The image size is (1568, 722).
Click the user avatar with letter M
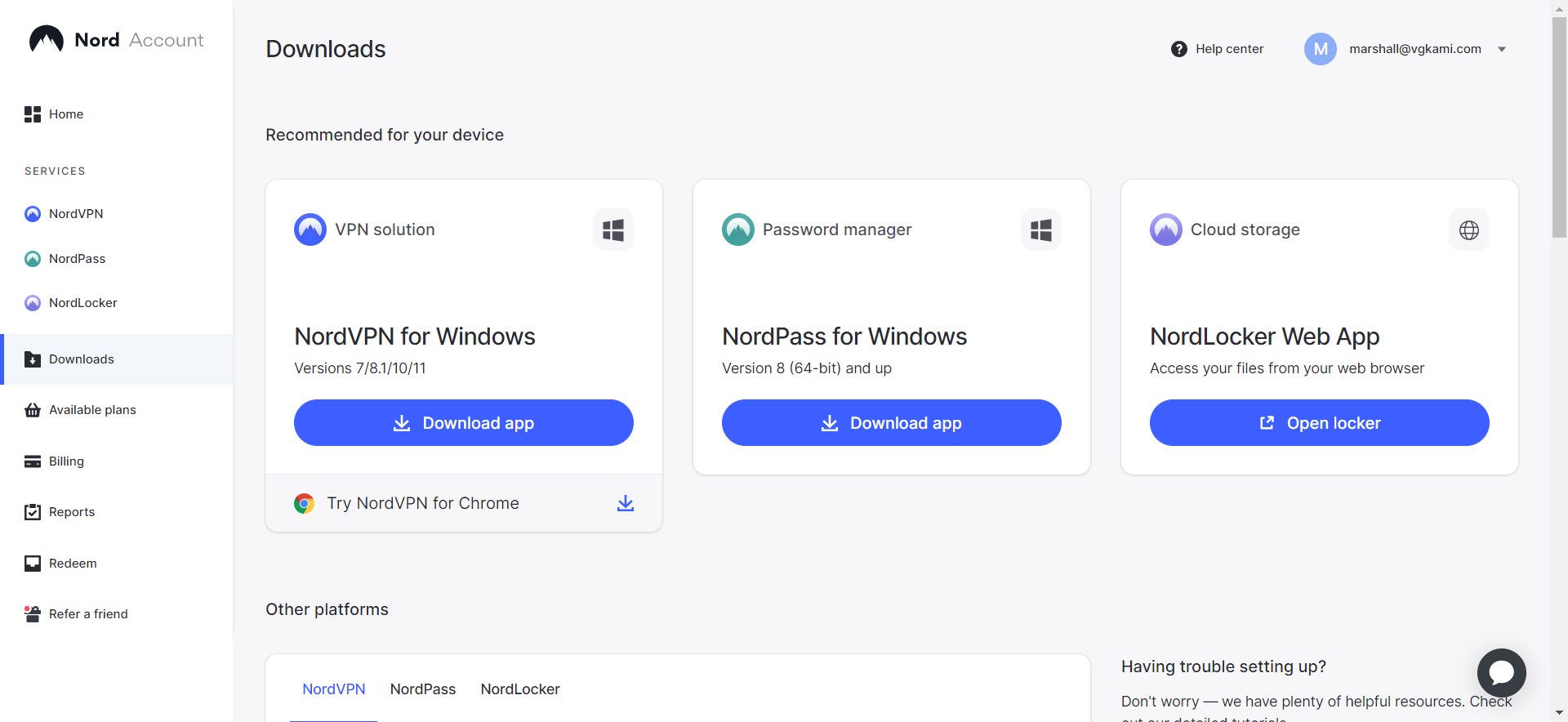[x=1321, y=49]
